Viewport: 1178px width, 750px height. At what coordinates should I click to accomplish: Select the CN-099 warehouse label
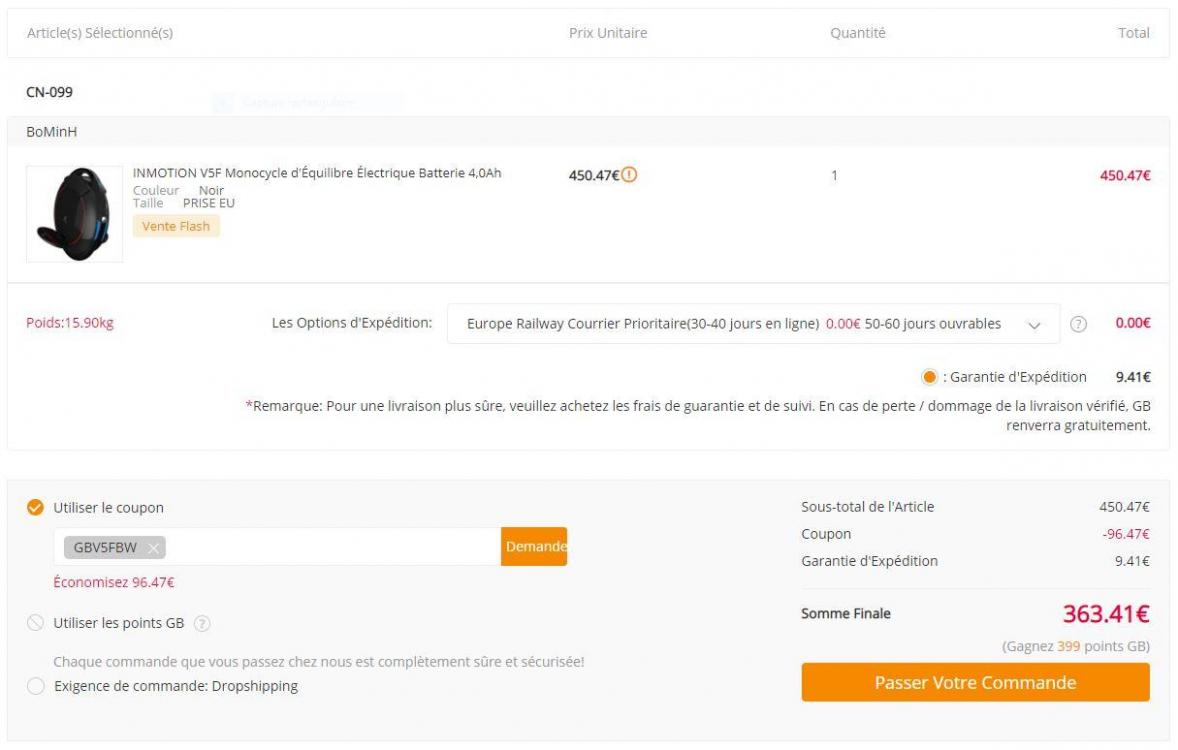tap(50, 92)
